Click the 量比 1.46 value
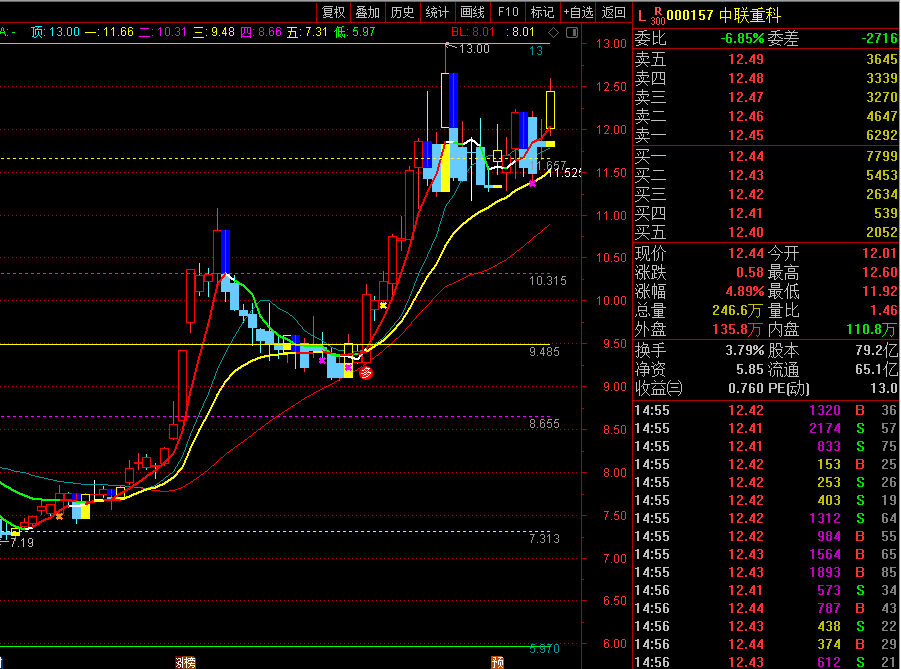The width and height of the screenshot is (901, 669). pos(884,310)
